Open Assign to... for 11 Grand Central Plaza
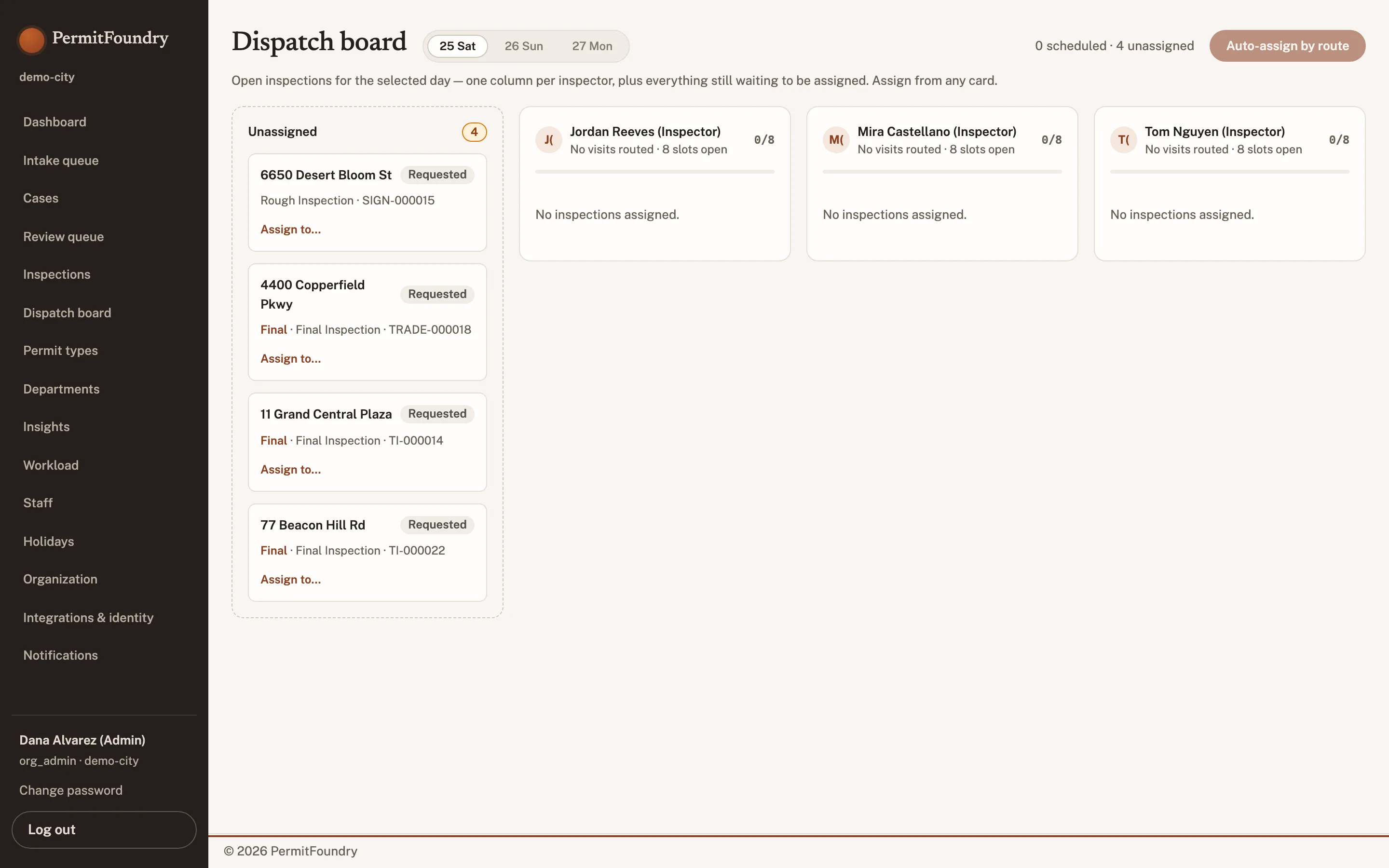This screenshot has height=868, width=1389. 291,470
